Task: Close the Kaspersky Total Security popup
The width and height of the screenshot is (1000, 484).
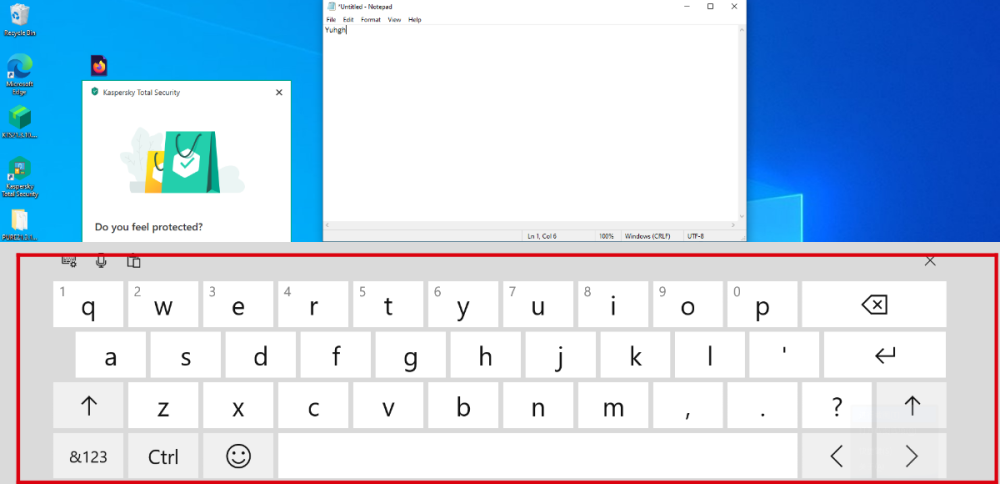Action: click(x=279, y=92)
